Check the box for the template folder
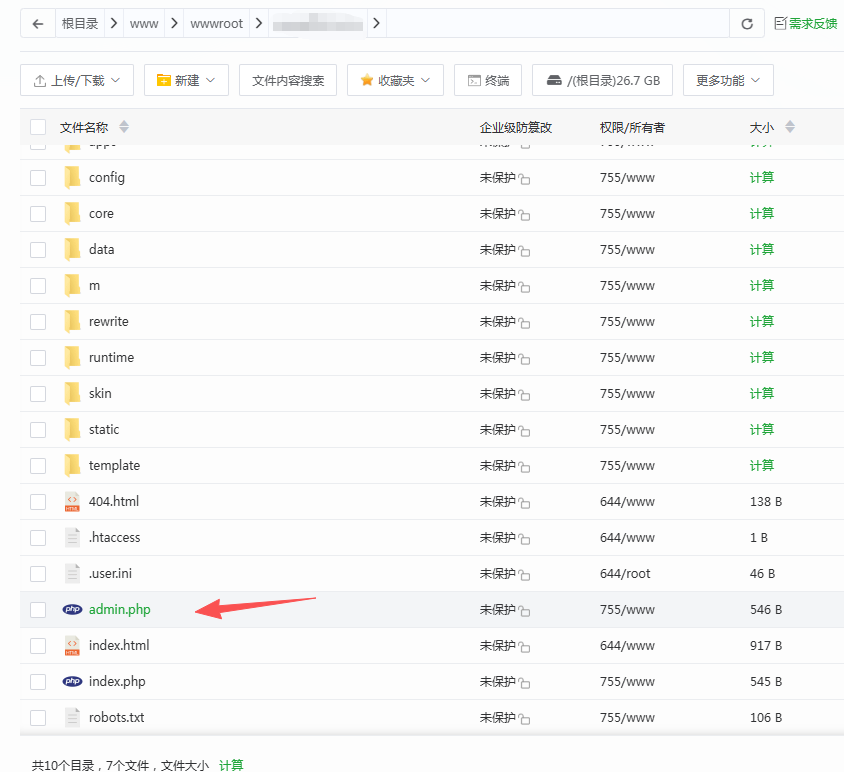844x772 pixels. [38, 466]
